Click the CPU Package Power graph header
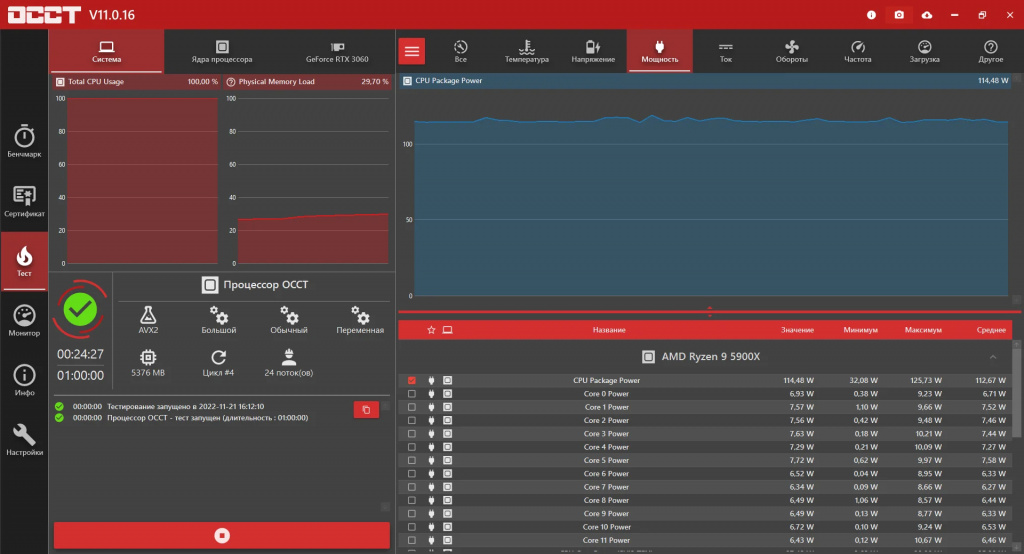The height and width of the screenshot is (554, 1024). [705, 80]
